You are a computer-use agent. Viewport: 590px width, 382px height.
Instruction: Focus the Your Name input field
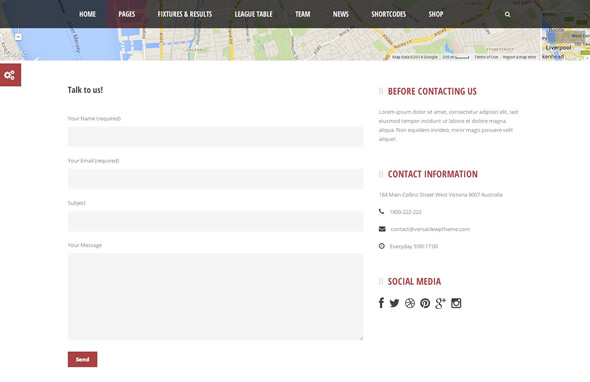pyautogui.click(x=216, y=136)
